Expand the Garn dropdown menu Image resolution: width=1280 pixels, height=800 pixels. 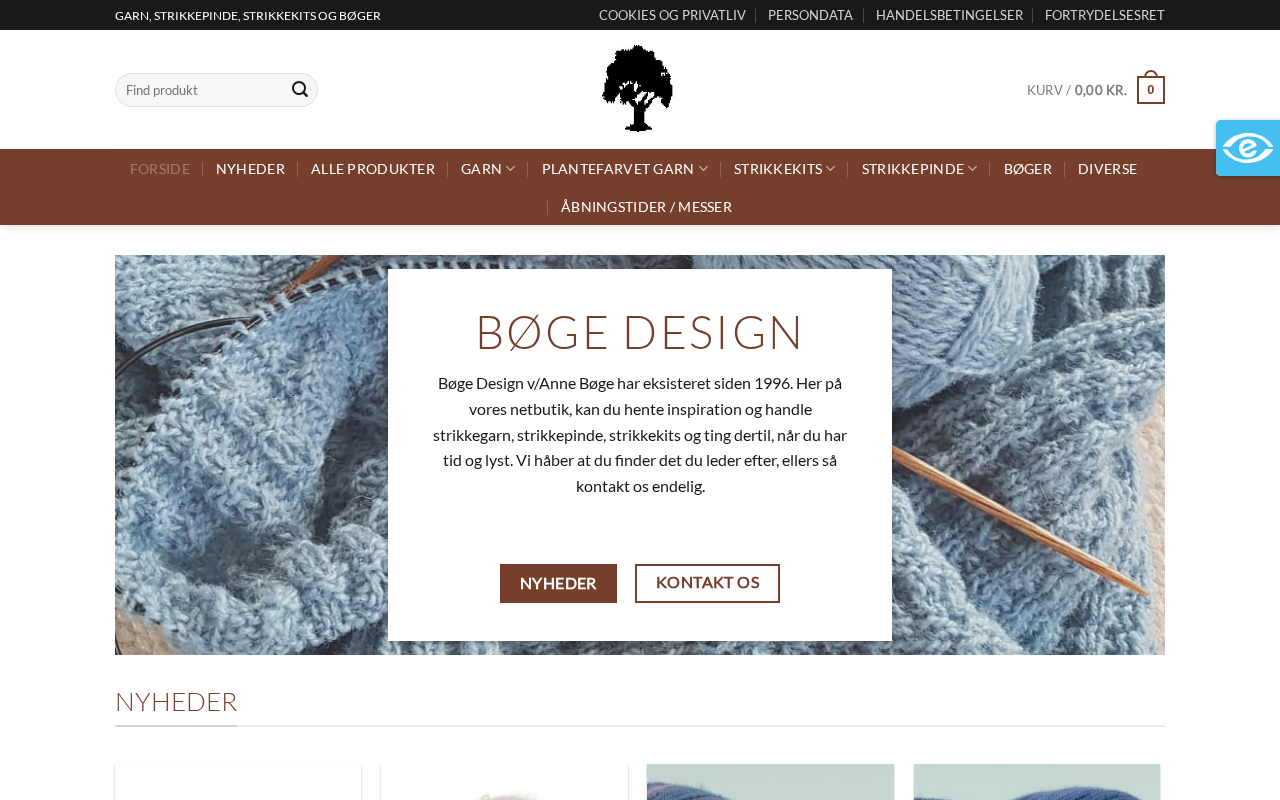(488, 169)
